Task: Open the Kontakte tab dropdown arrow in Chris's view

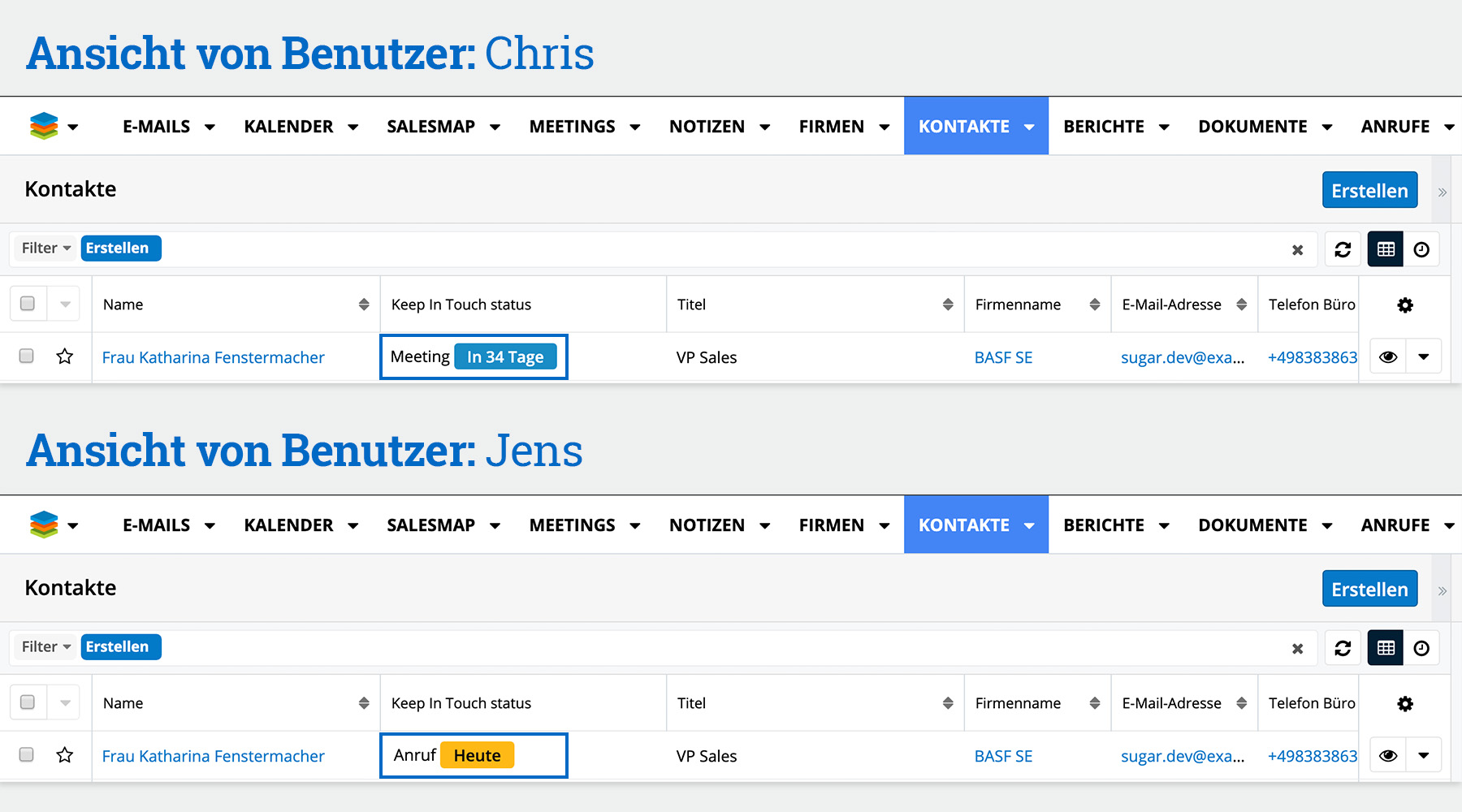Action: (1030, 127)
